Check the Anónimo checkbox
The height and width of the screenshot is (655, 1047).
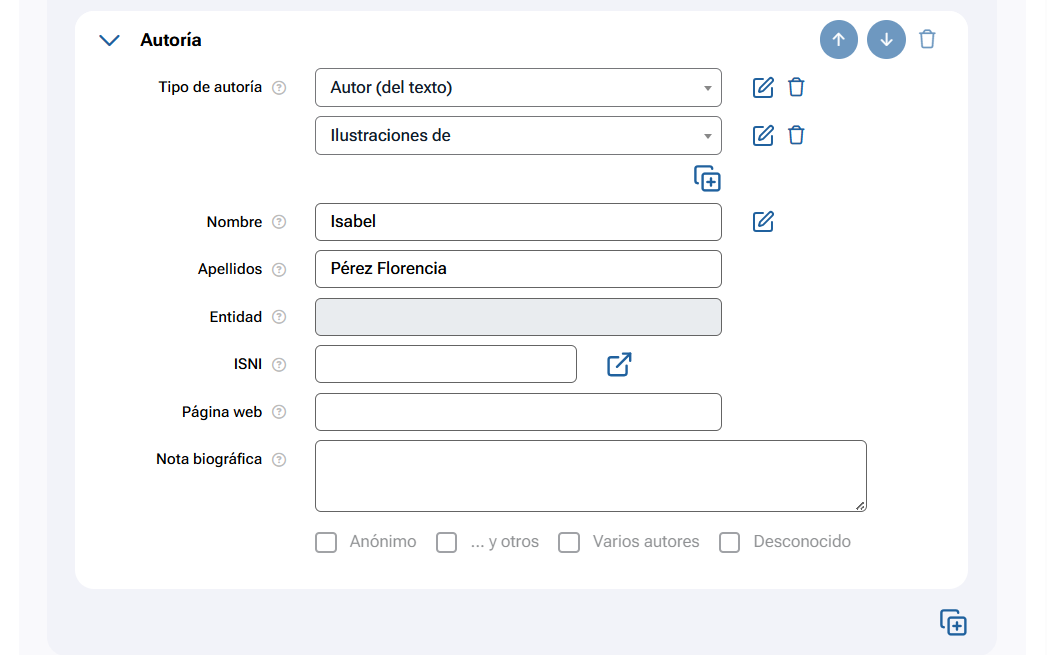point(326,542)
